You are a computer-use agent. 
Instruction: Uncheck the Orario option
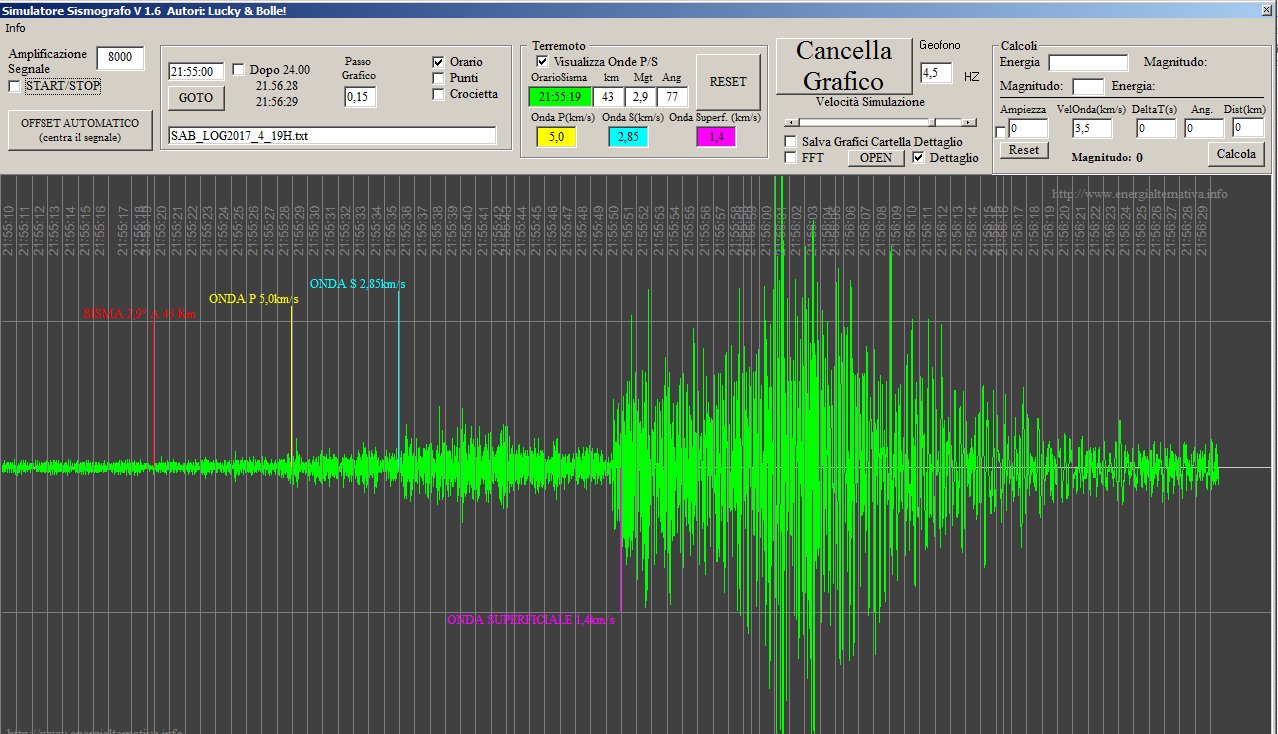point(438,62)
